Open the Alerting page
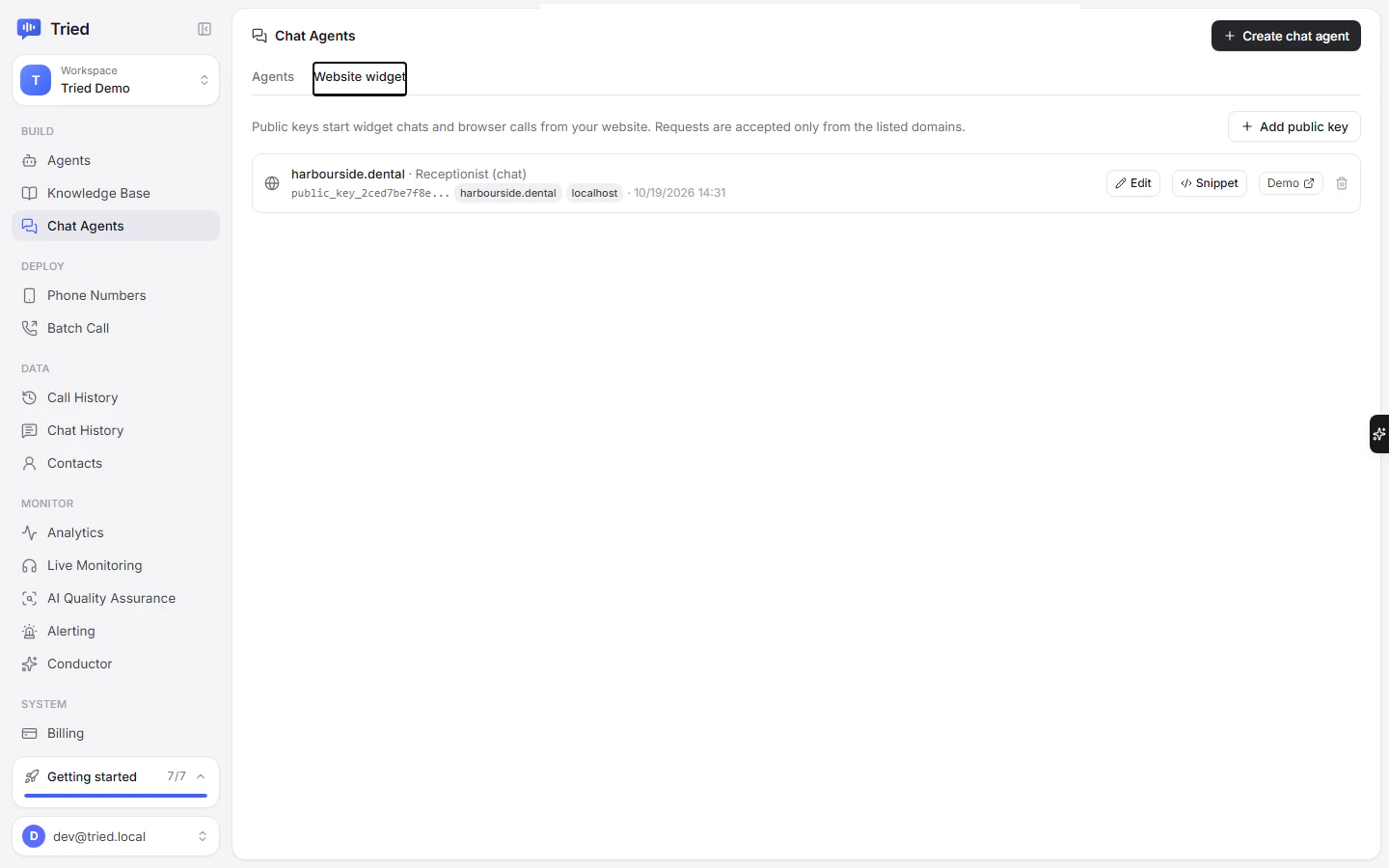 click(116, 632)
